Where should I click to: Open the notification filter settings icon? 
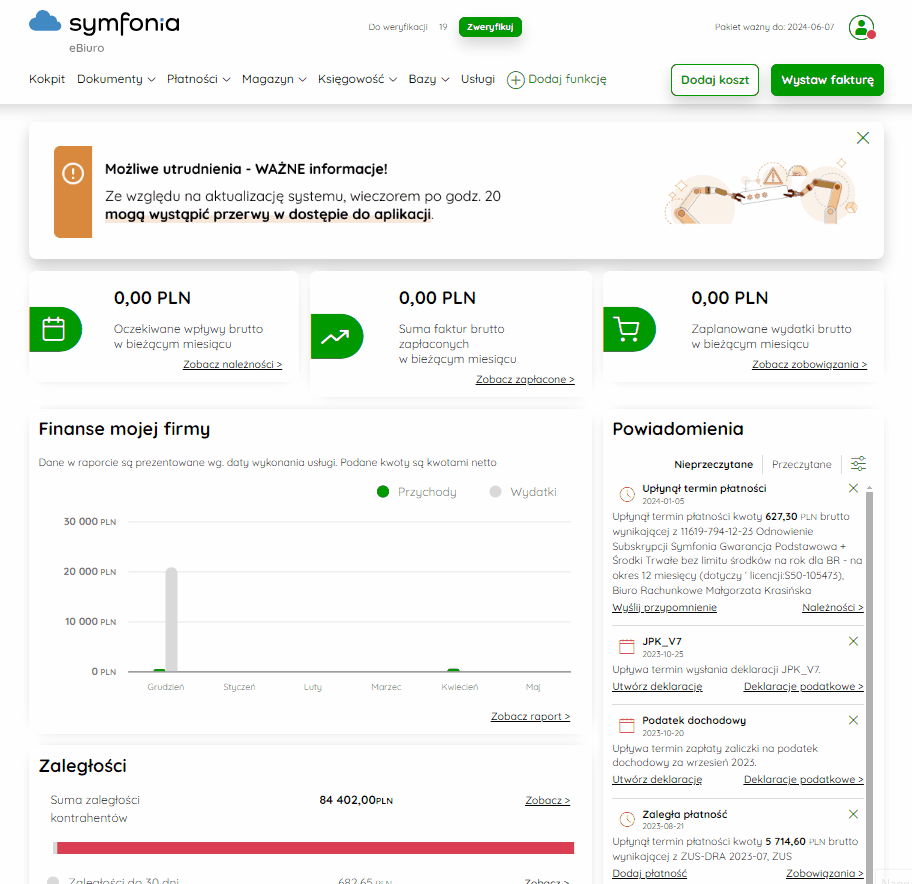pos(858,464)
